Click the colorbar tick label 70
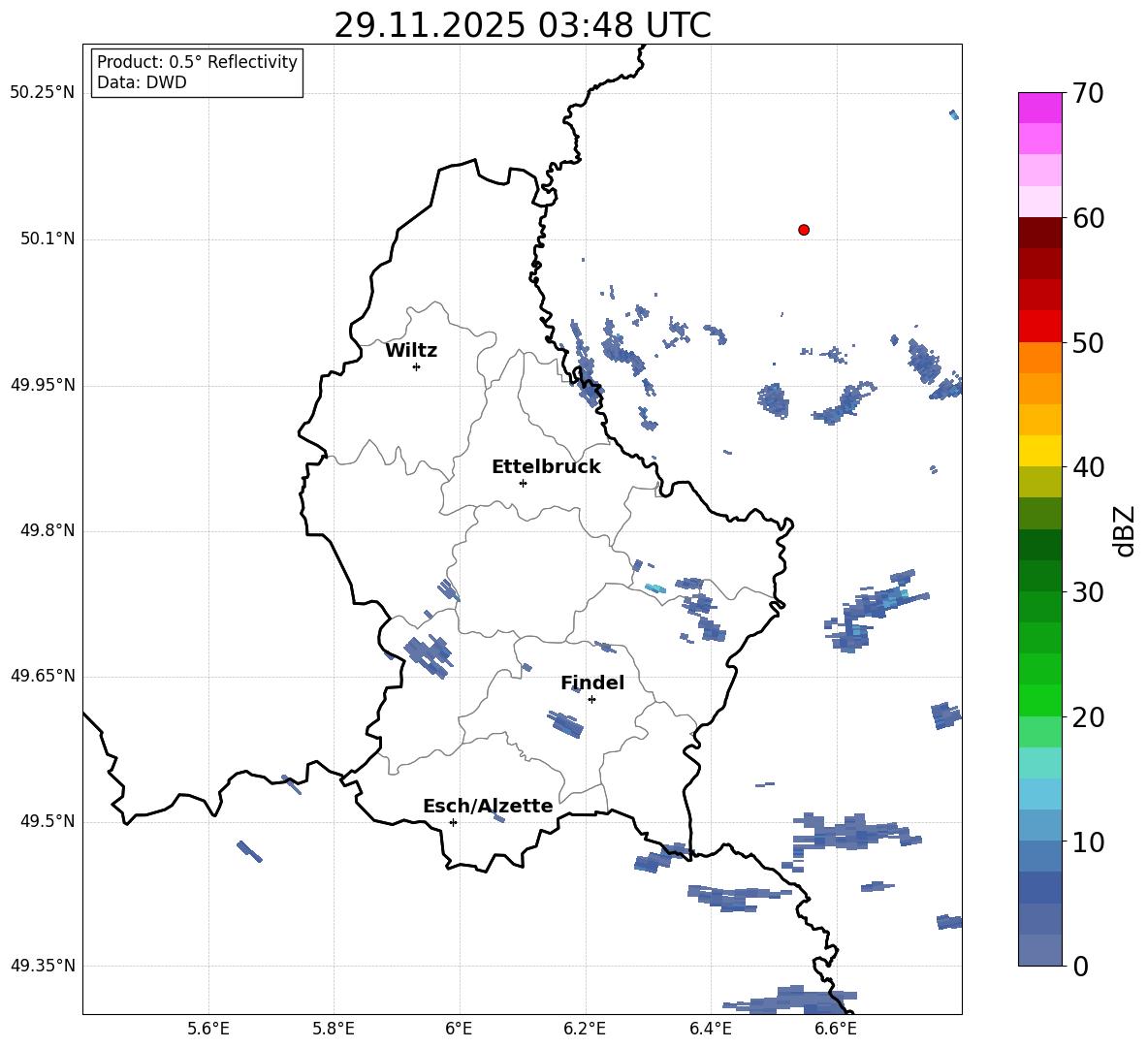The height and width of the screenshot is (1048, 1148). point(1088,93)
